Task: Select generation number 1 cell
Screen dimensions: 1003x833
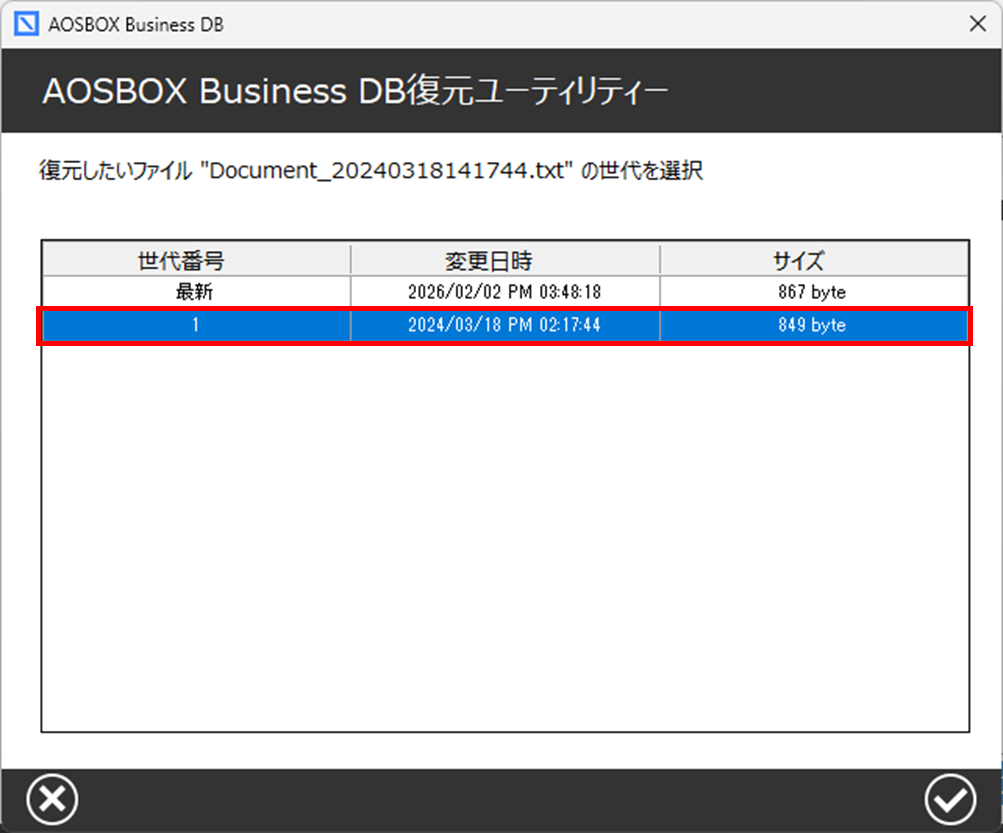Action: [x=196, y=325]
